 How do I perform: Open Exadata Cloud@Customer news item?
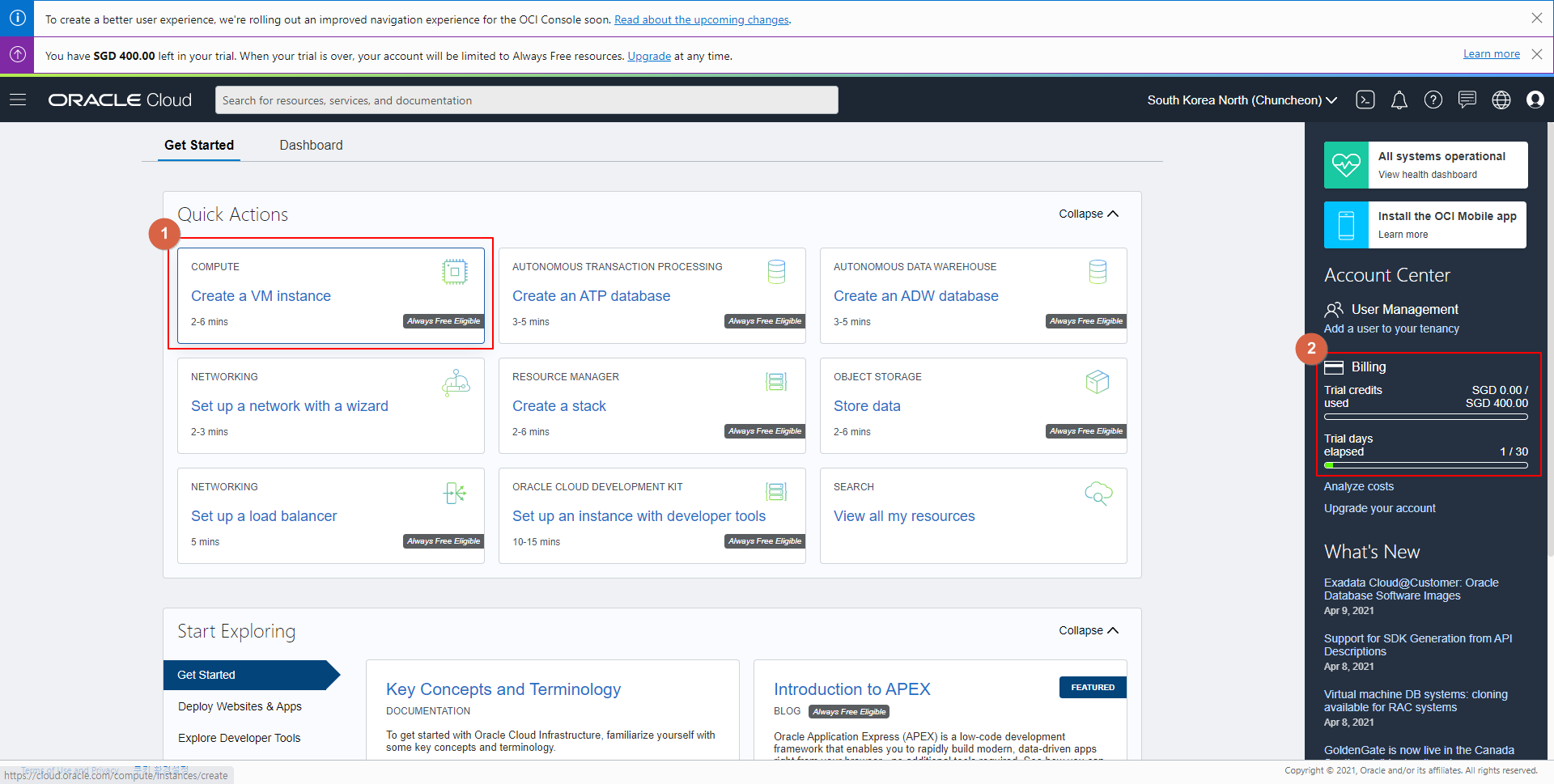click(1411, 589)
